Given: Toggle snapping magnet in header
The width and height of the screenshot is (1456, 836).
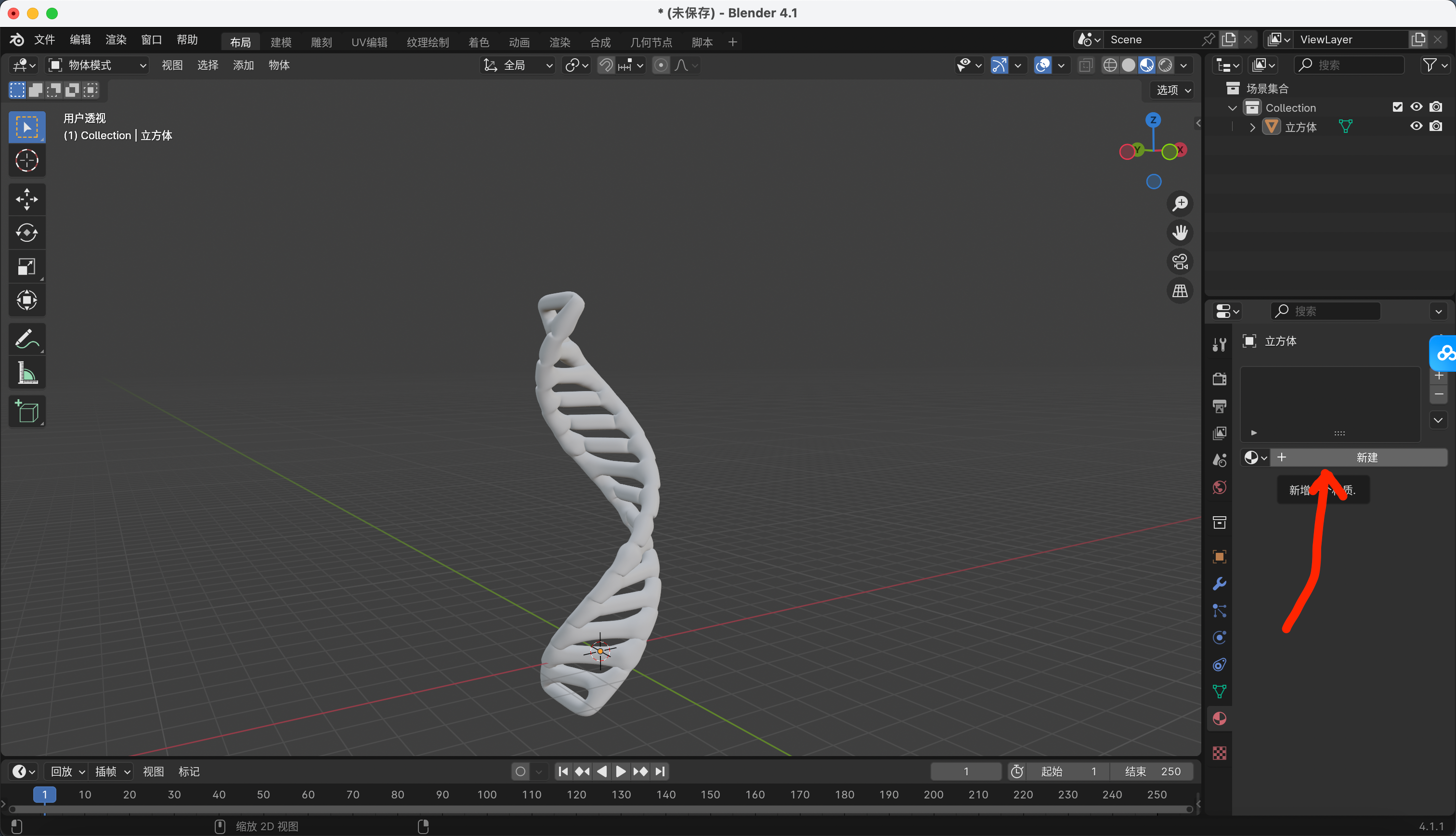Looking at the screenshot, I should coord(606,65).
